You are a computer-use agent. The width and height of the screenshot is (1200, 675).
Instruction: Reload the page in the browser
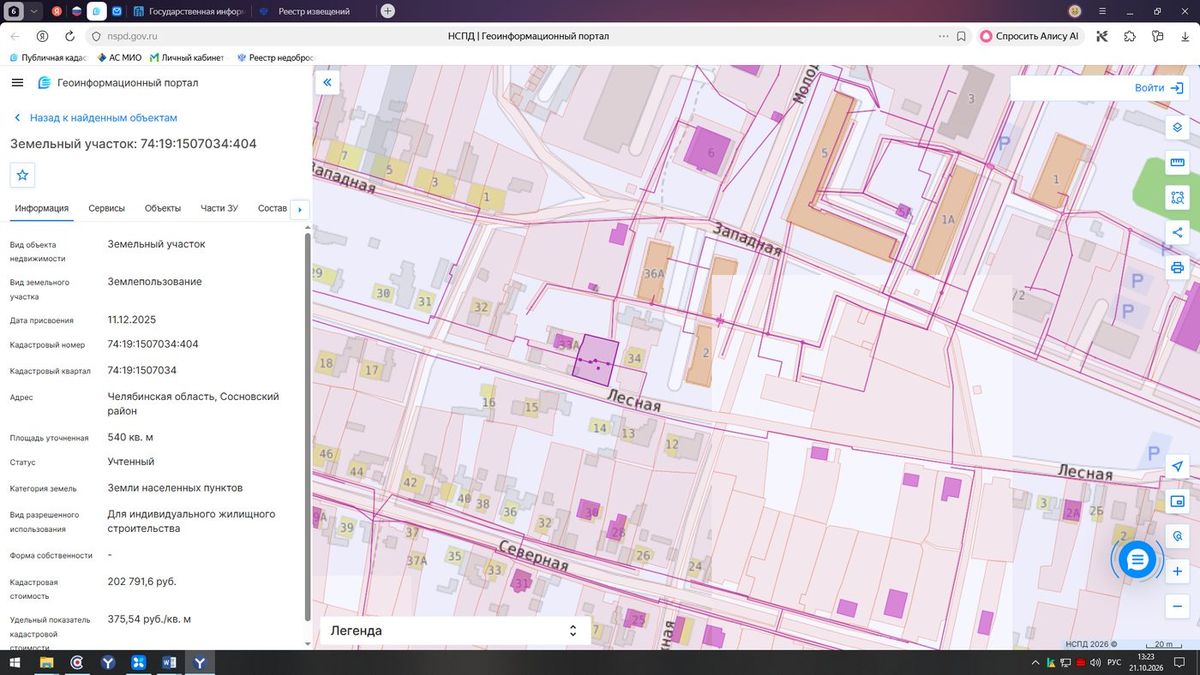click(x=69, y=36)
